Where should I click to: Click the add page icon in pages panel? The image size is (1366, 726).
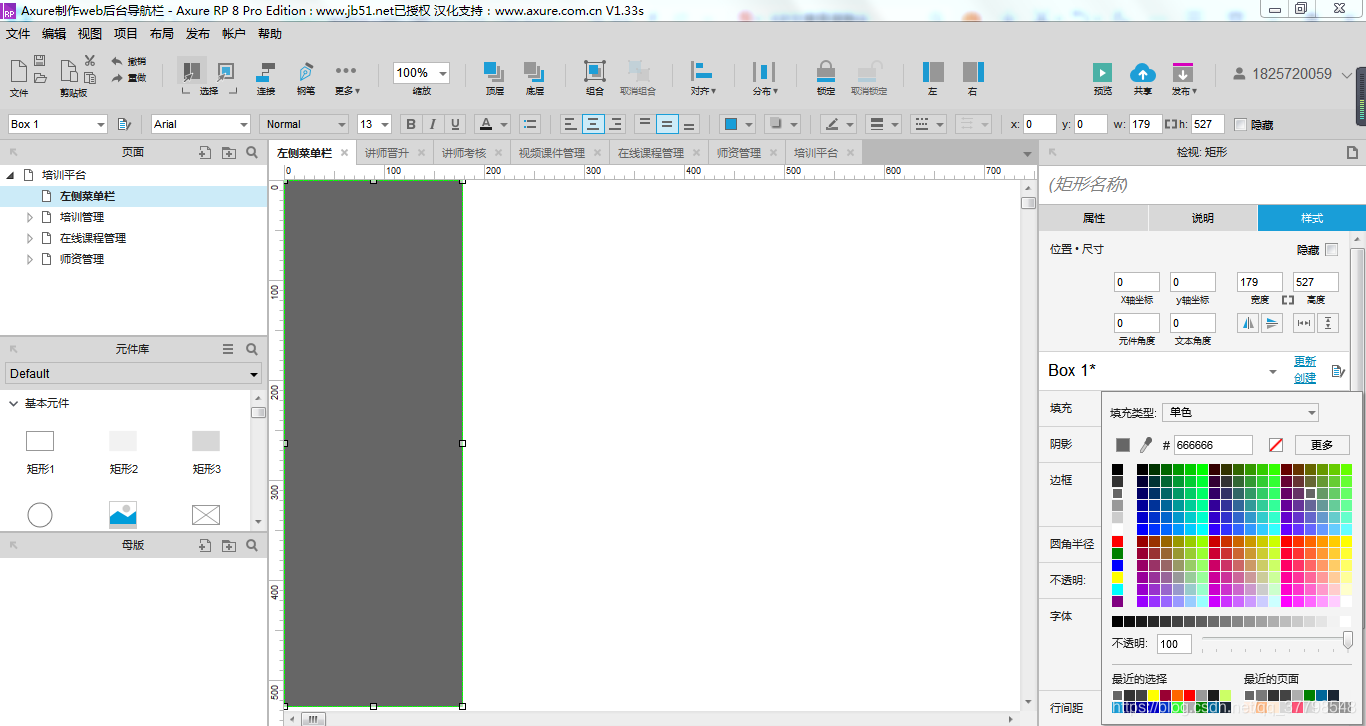tap(205, 153)
